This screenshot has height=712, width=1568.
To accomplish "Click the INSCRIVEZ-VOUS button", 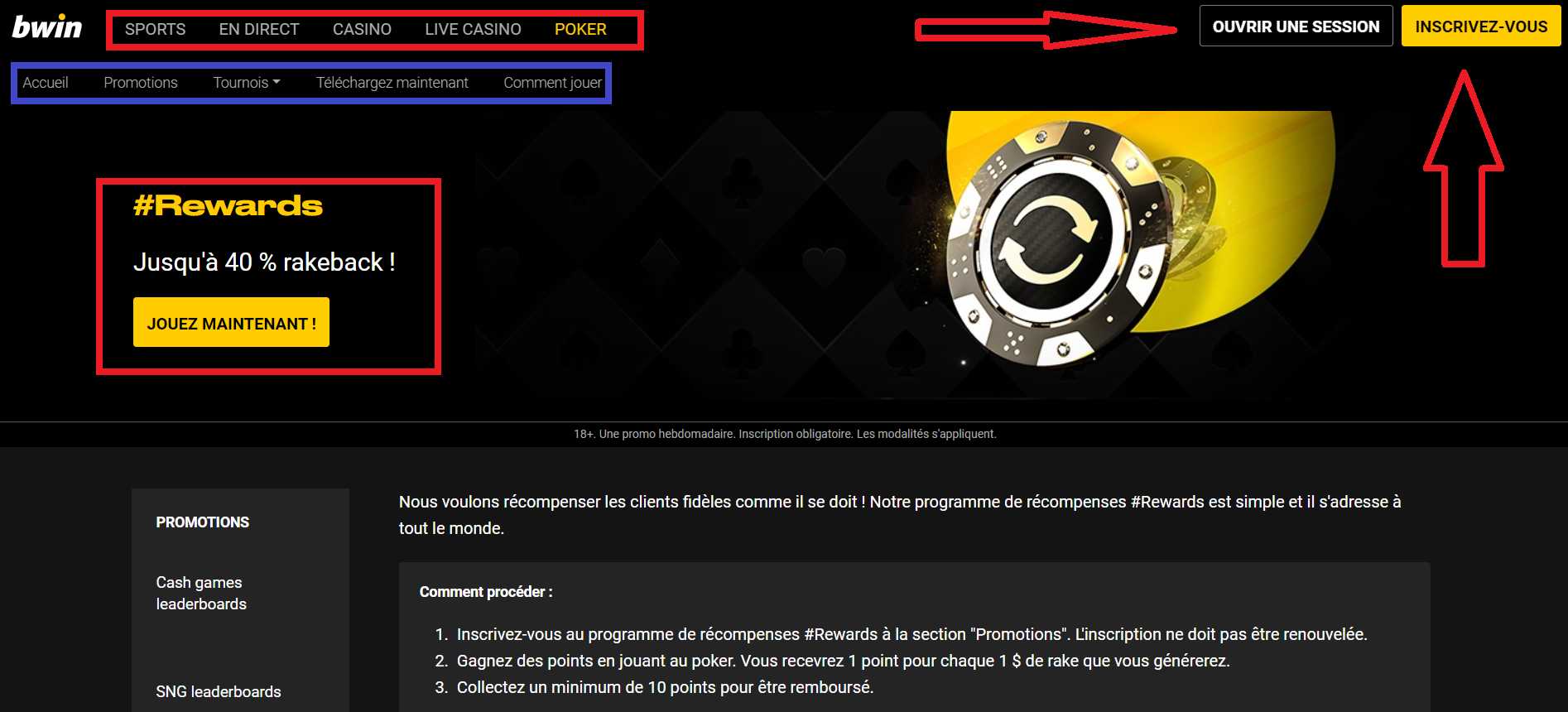I will pos(1481,26).
